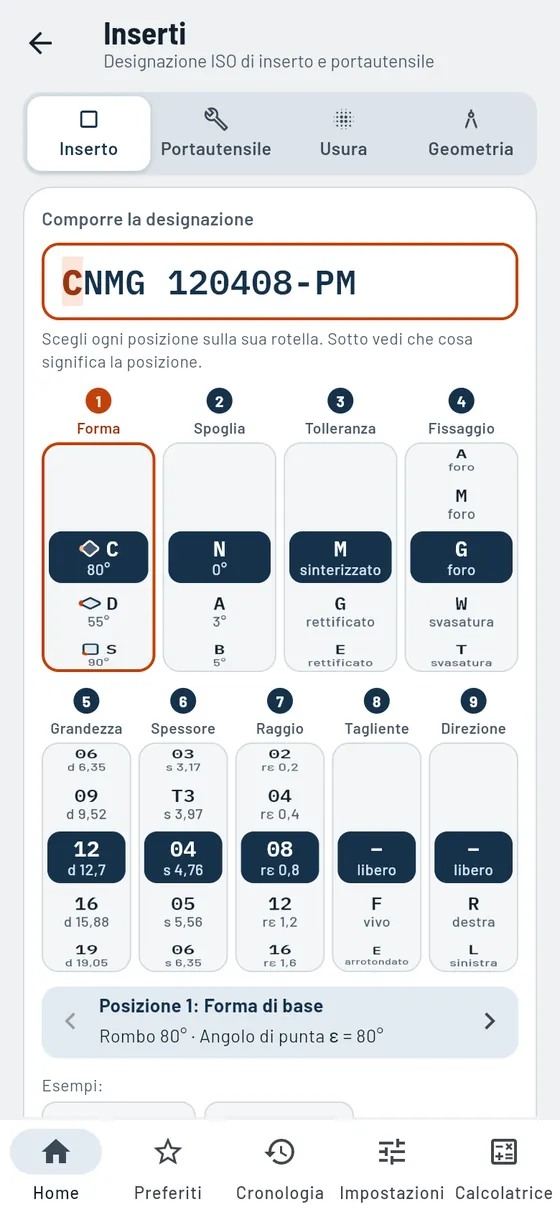Screen dimensions: 560x1212
Task: Switch to the Inserto tab
Action: tap(89, 134)
